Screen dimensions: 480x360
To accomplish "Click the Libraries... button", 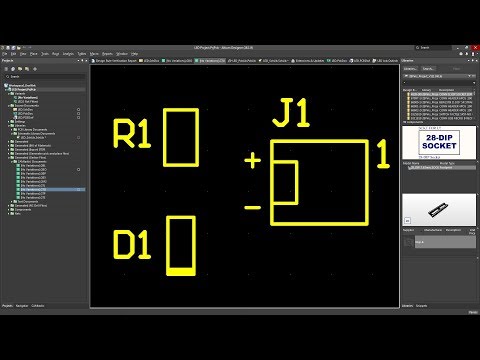I will pyautogui.click(x=410, y=69).
